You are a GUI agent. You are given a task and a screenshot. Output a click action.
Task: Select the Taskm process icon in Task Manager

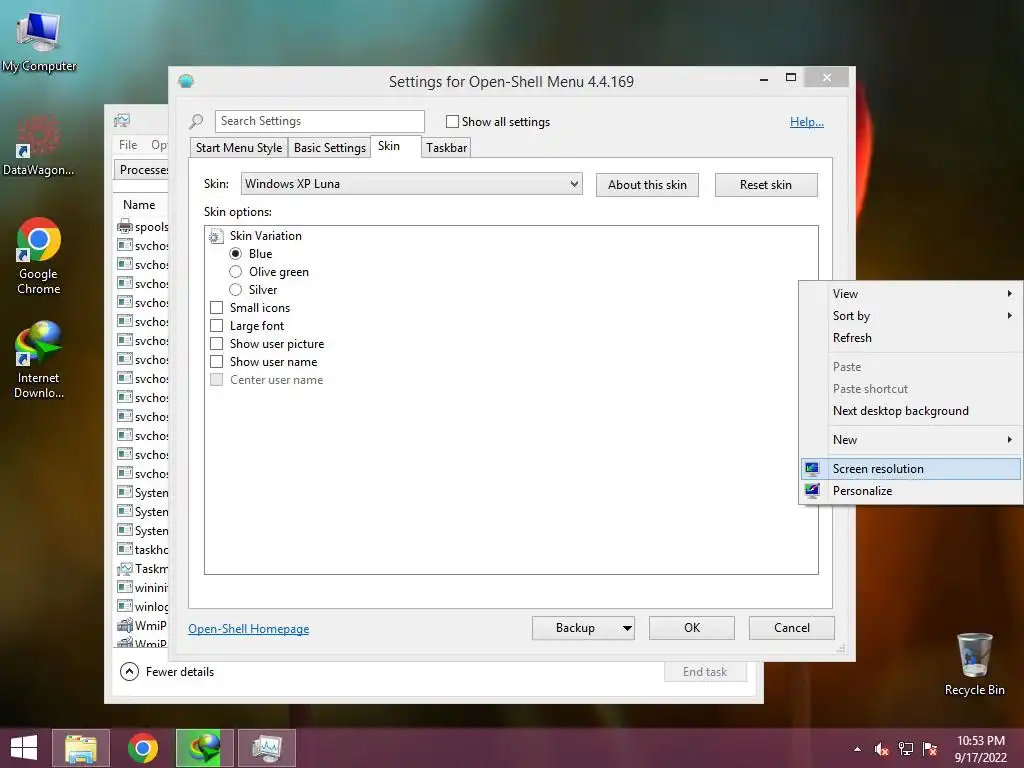coord(125,569)
